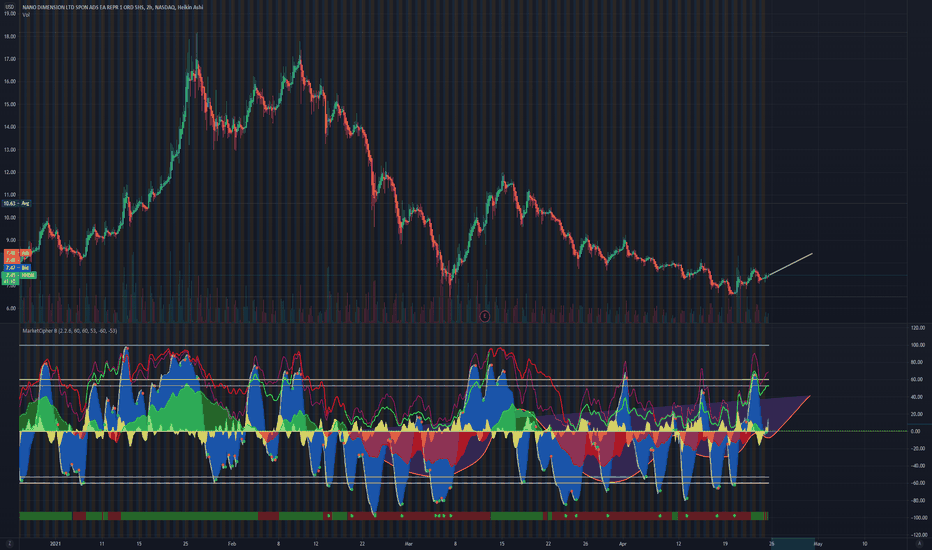Click the '2021' label on time axis
932x550 pixels.
click(55, 543)
